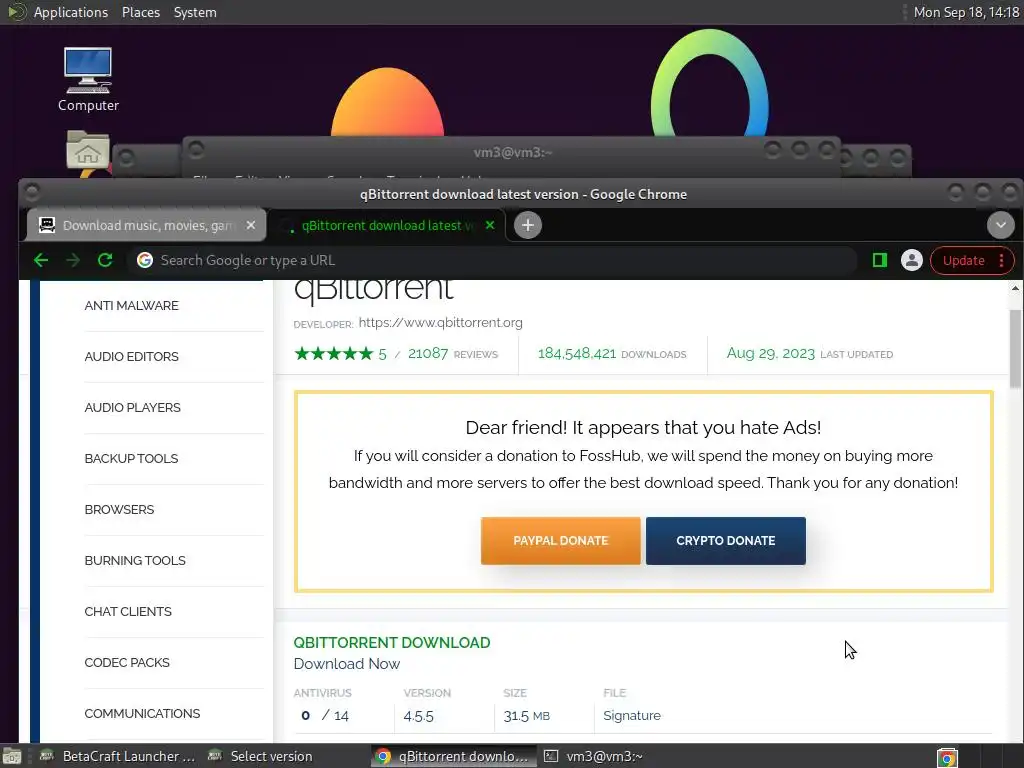
Task: Open the CODEC PACKS category
Action: [x=127, y=662]
